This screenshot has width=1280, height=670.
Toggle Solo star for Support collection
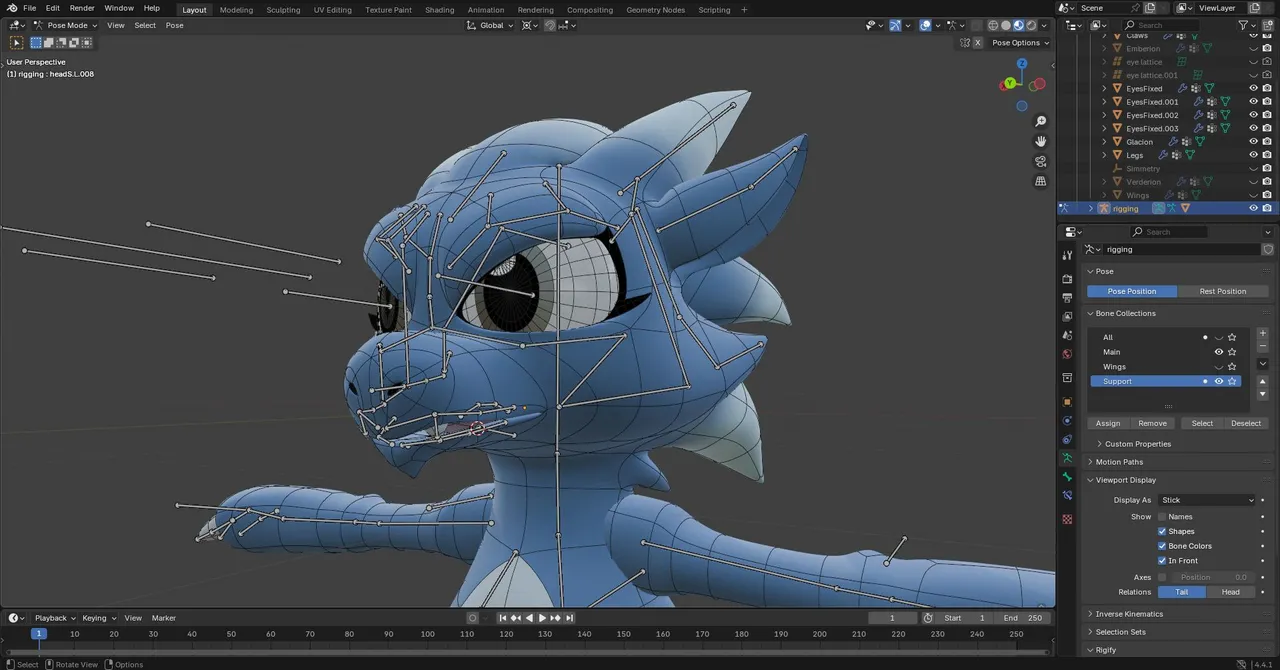click(x=1232, y=381)
